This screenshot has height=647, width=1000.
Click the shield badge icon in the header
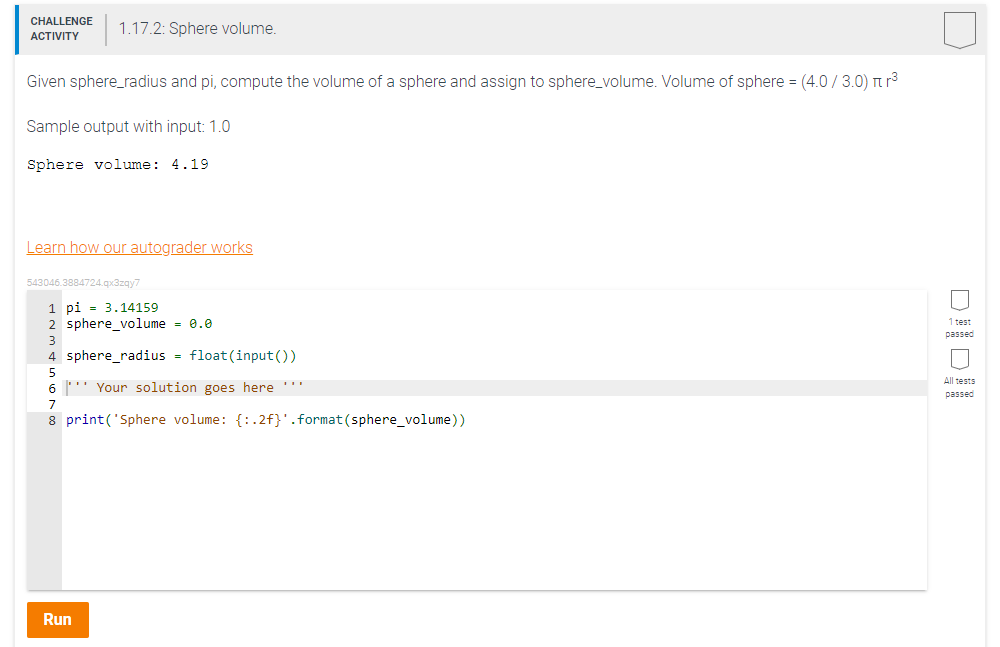click(960, 29)
